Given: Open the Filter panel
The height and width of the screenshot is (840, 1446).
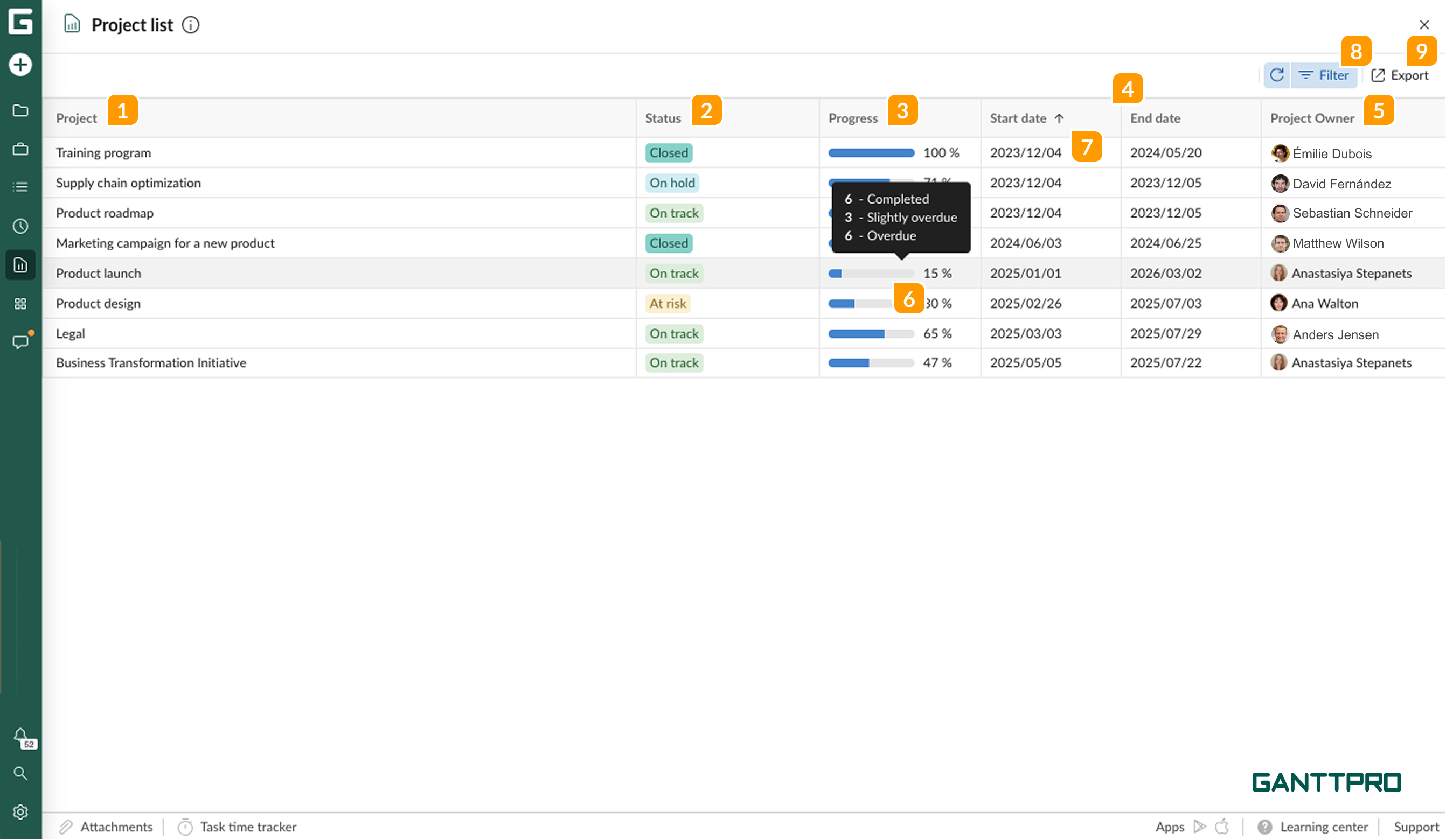Looking at the screenshot, I should click(x=1324, y=75).
